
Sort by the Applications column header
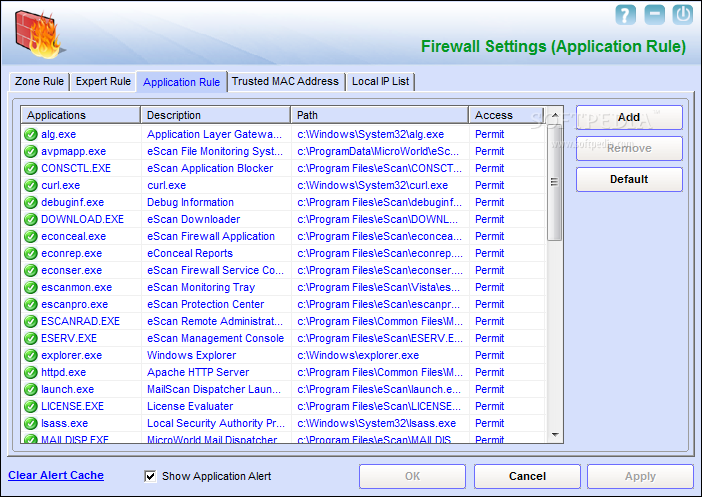tap(81, 115)
